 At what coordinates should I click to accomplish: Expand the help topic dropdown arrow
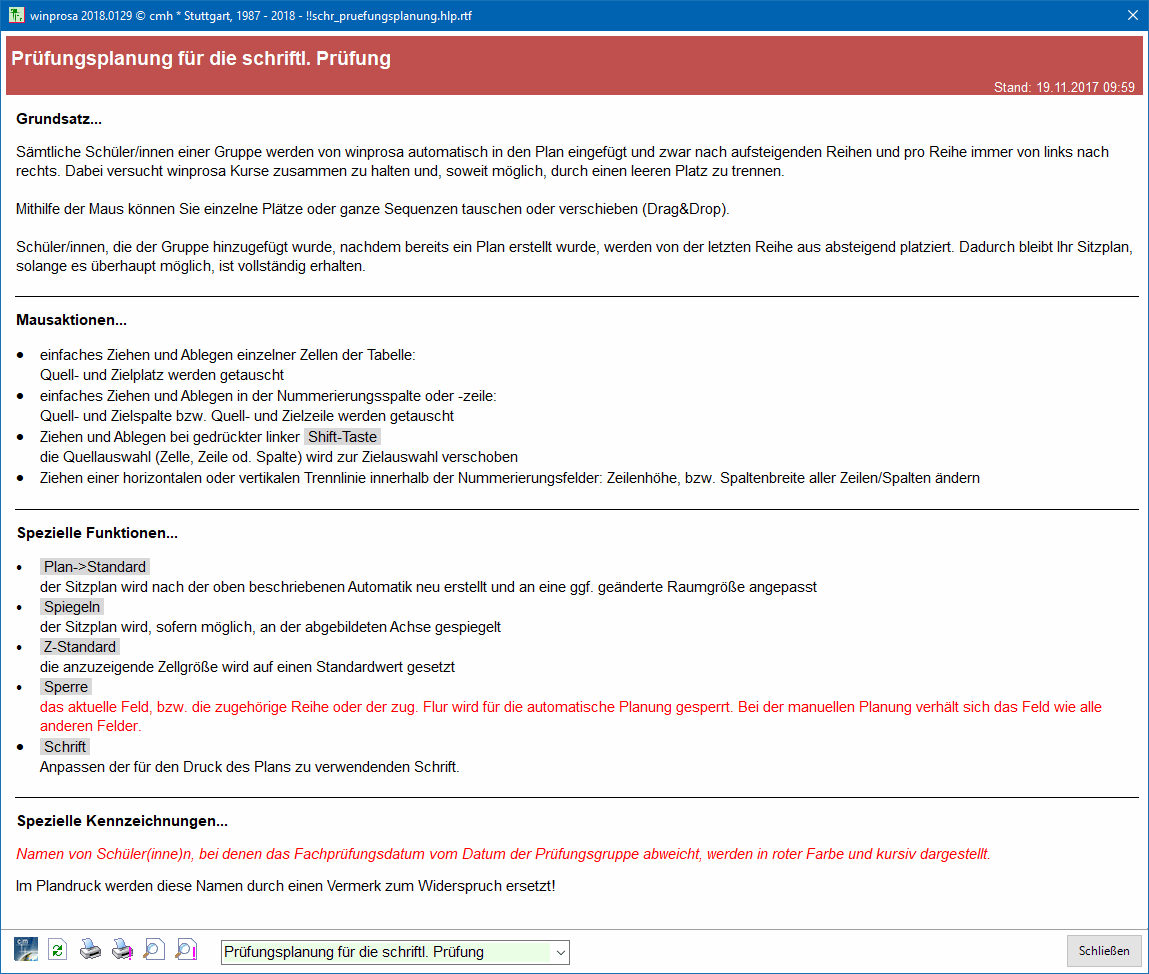click(x=560, y=952)
